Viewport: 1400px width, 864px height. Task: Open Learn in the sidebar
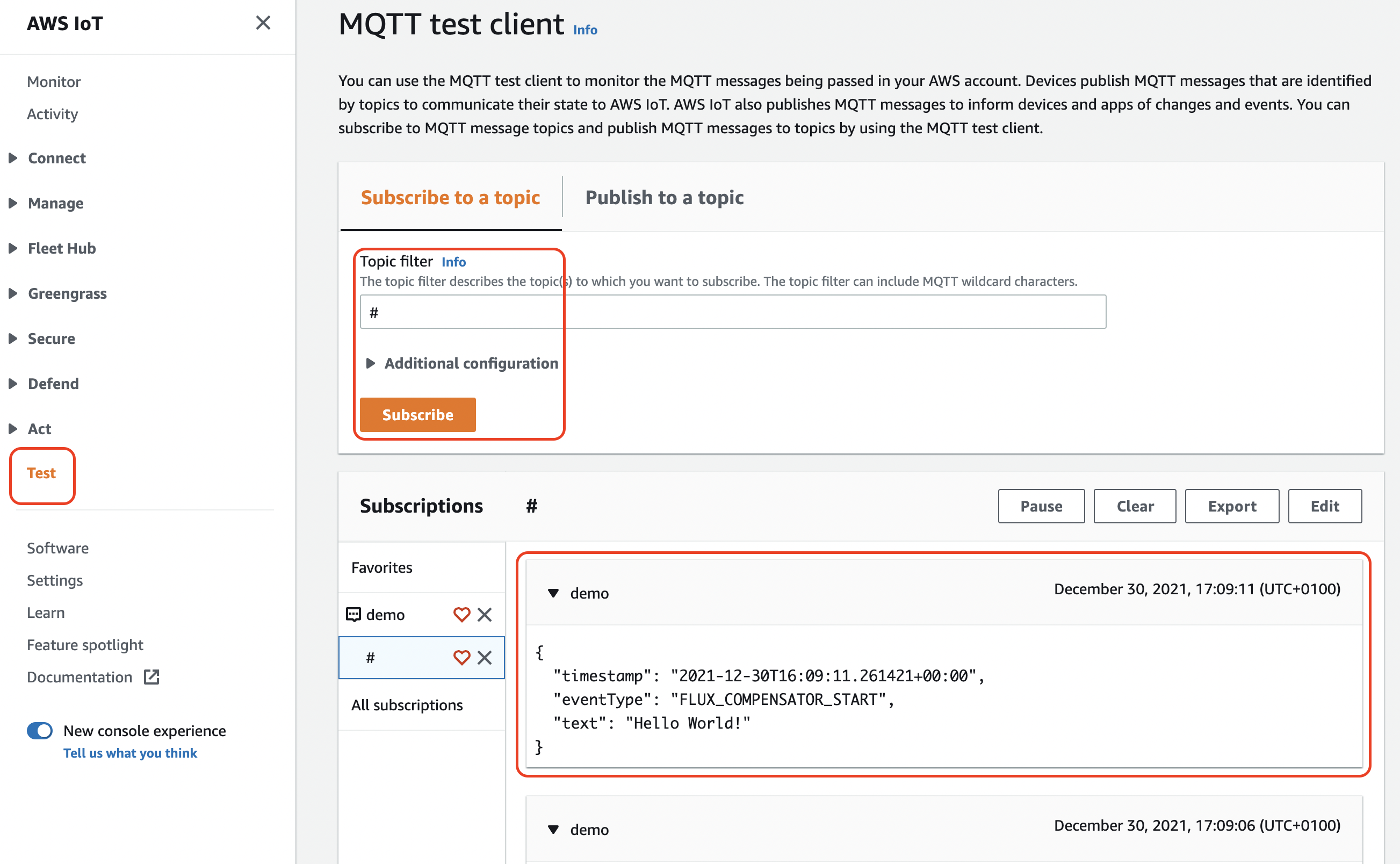pyautogui.click(x=46, y=613)
